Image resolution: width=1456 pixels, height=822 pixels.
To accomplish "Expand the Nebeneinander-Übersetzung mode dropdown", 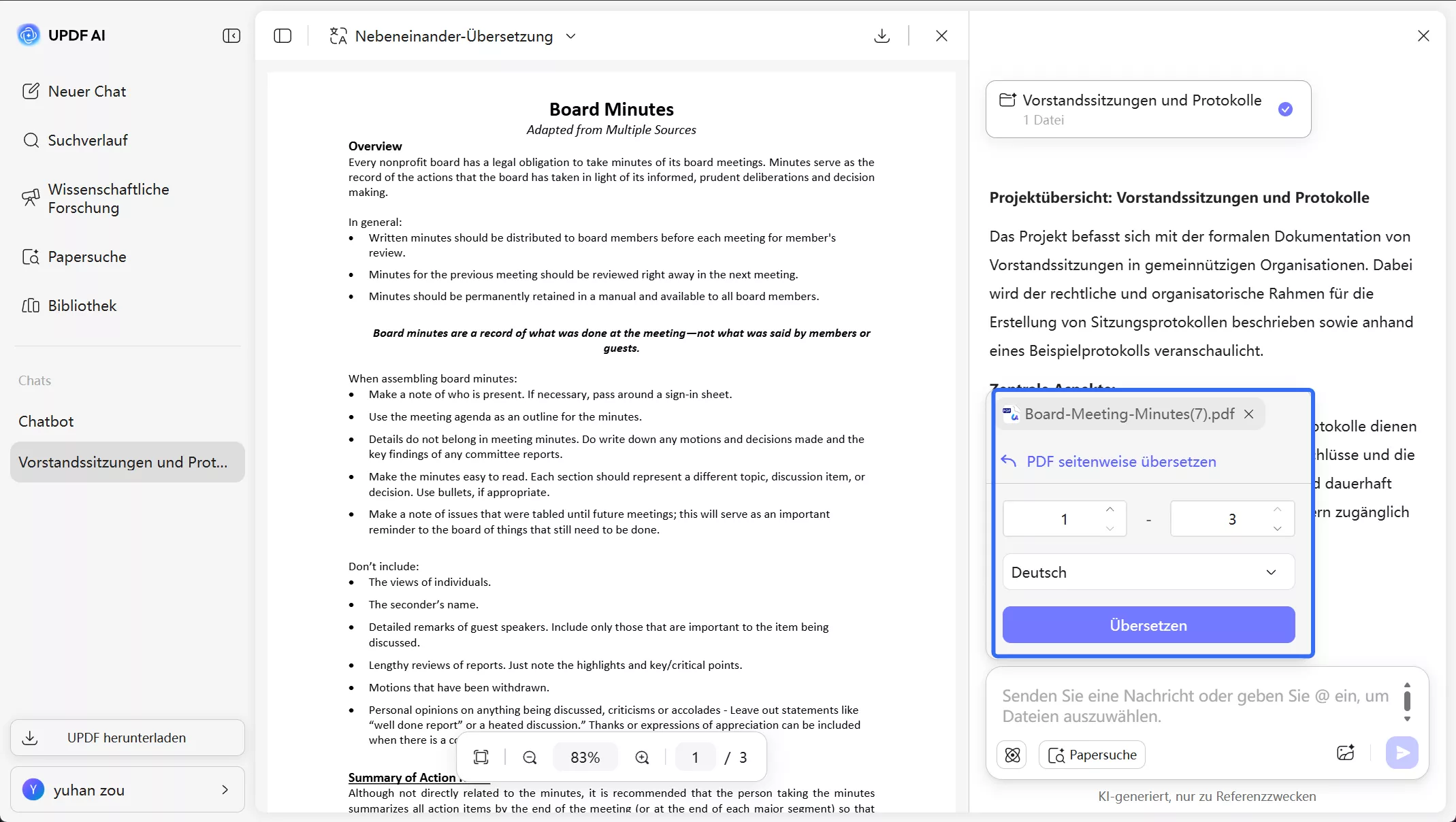I will pyautogui.click(x=570, y=36).
